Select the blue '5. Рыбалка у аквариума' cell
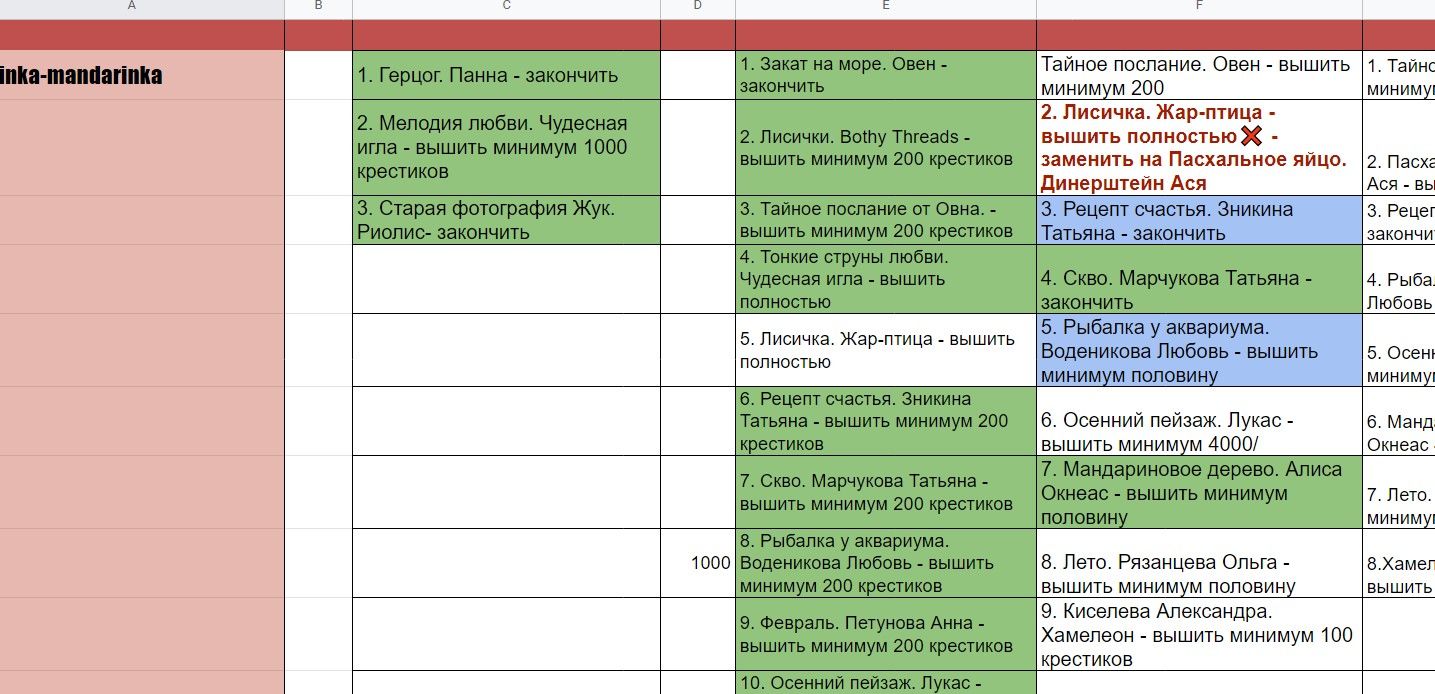The width and height of the screenshot is (1435, 694). click(1198, 351)
